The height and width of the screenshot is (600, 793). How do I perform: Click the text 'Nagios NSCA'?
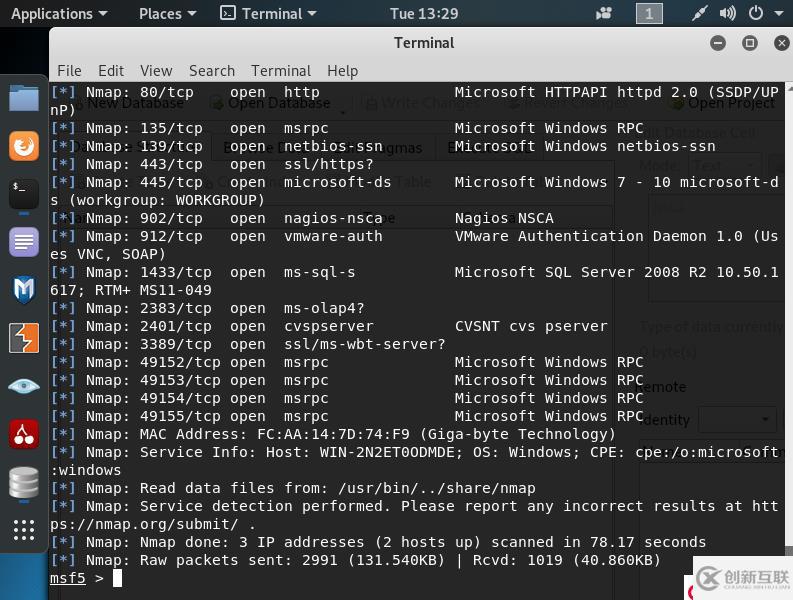click(504, 218)
